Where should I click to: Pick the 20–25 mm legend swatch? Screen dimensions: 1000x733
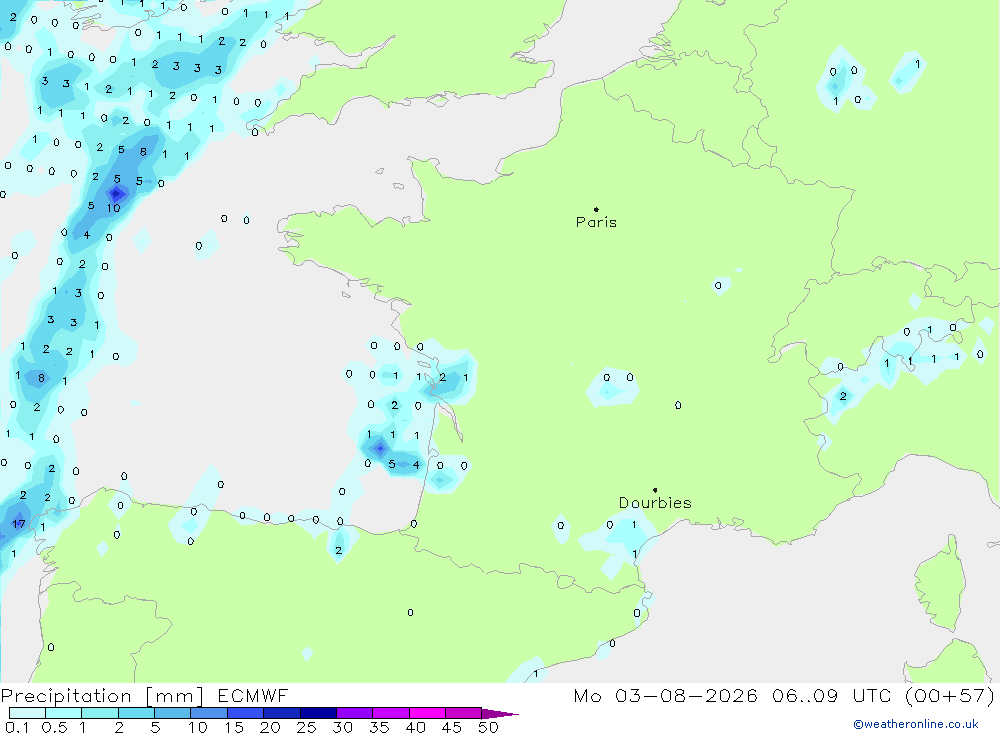(x=282, y=713)
